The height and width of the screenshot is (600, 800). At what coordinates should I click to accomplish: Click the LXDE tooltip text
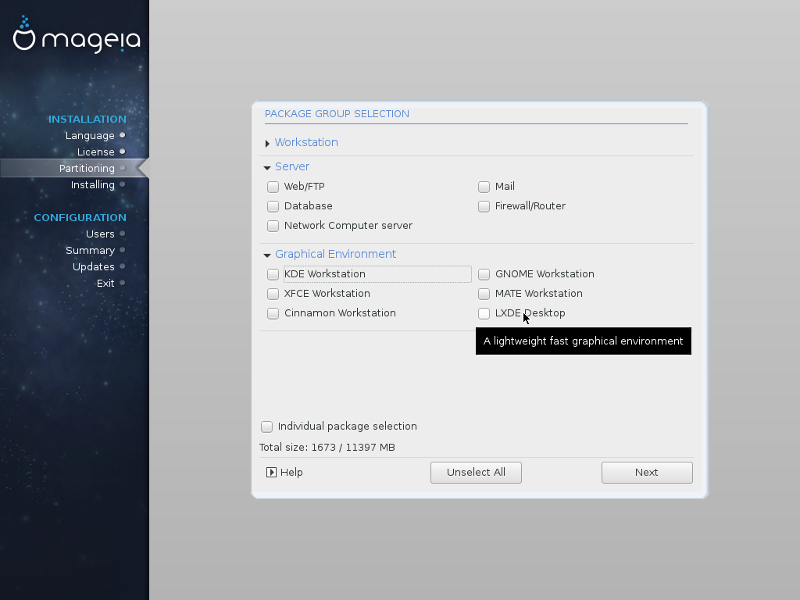583,341
